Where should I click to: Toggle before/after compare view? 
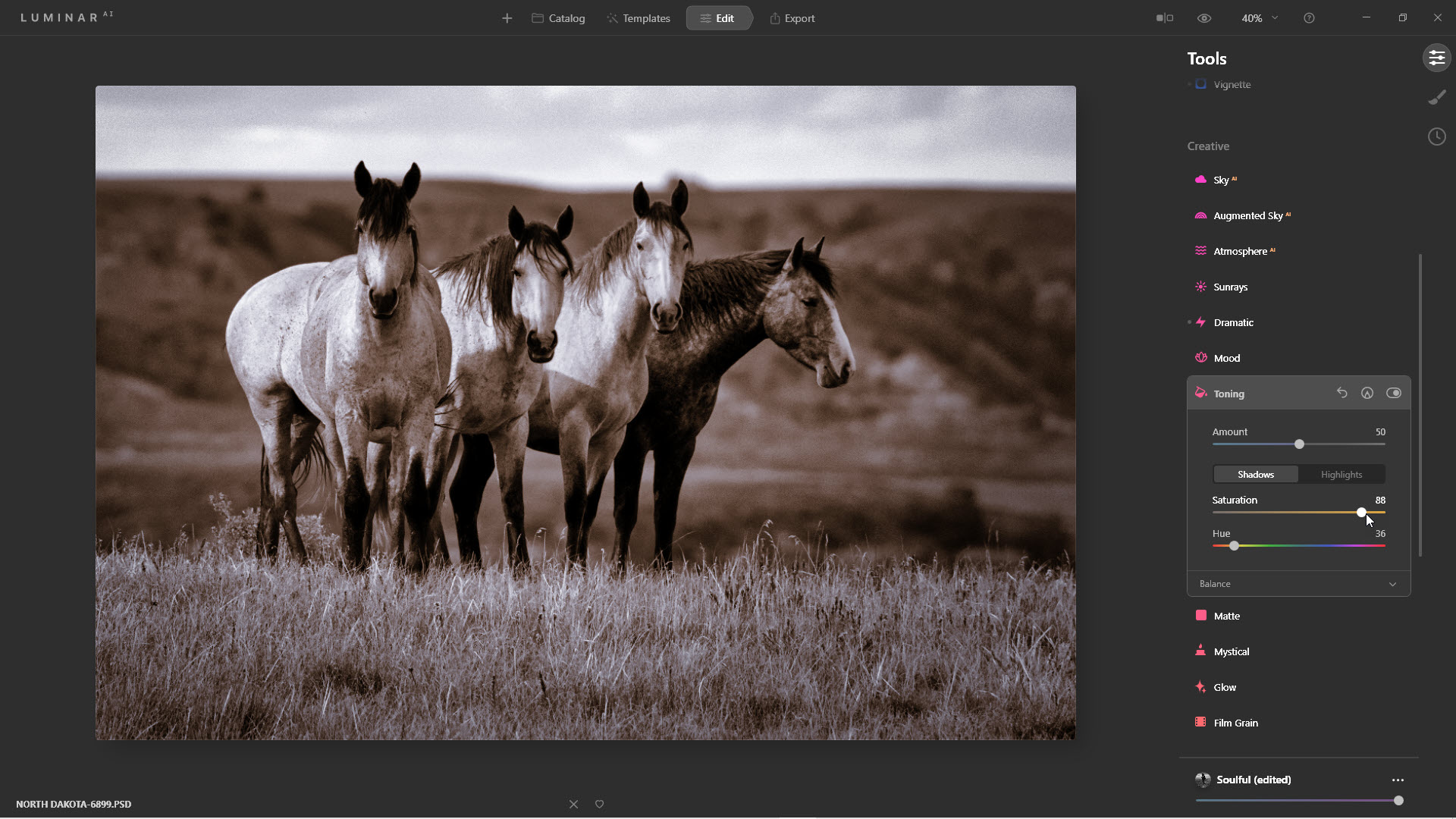pyautogui.click(x=1164, y=18)
